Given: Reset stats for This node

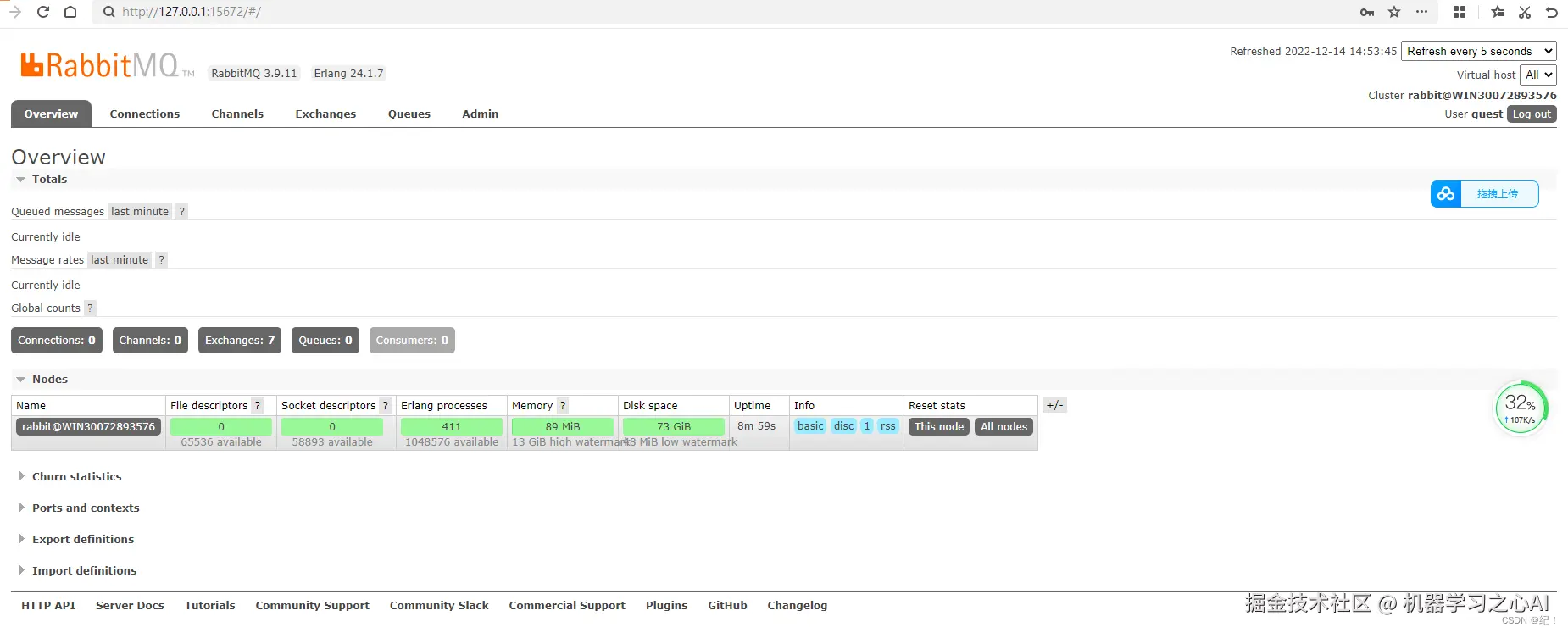Looking at the screenshot, I should 939,427.
